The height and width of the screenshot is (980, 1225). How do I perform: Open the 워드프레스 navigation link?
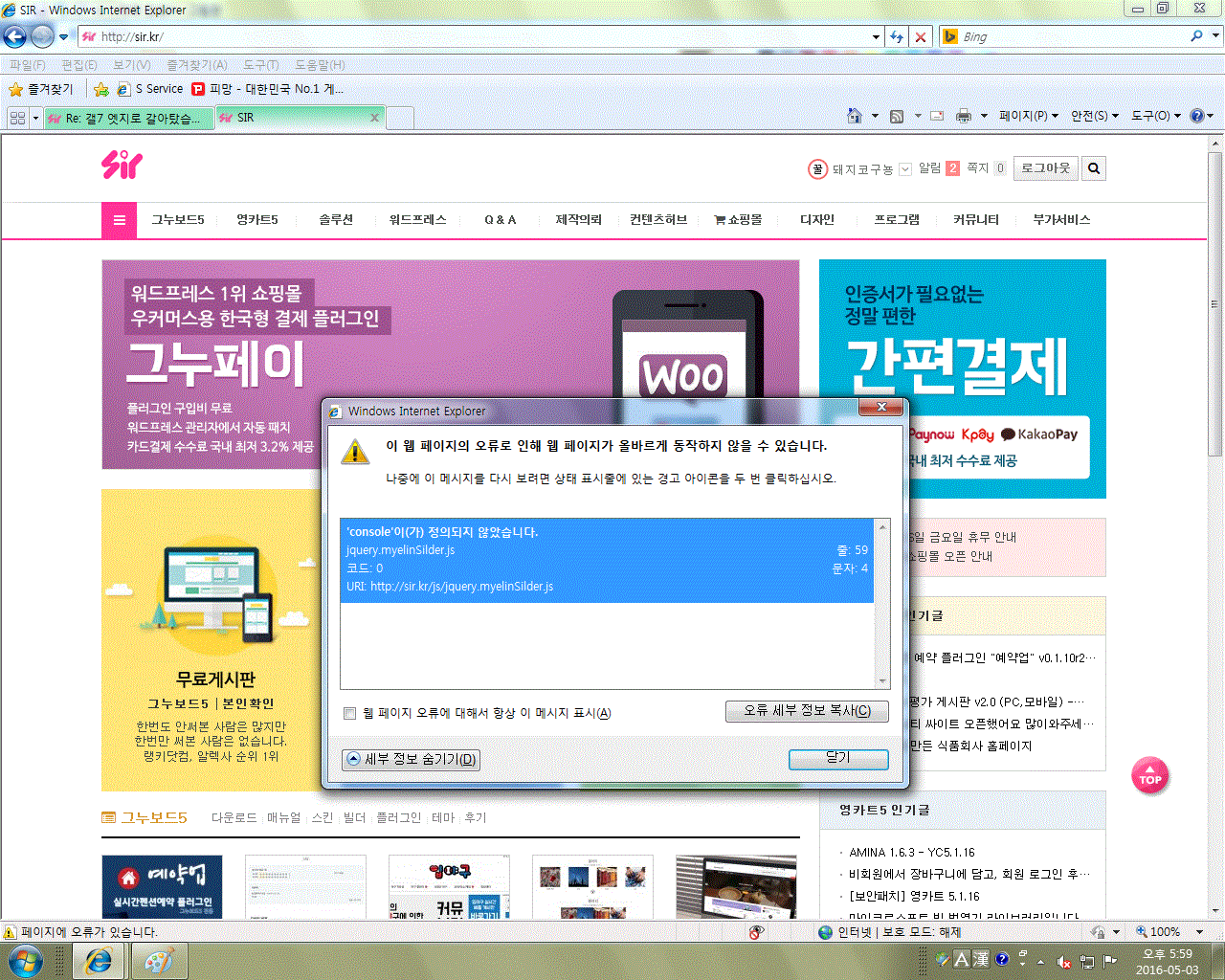click(417, 220)
